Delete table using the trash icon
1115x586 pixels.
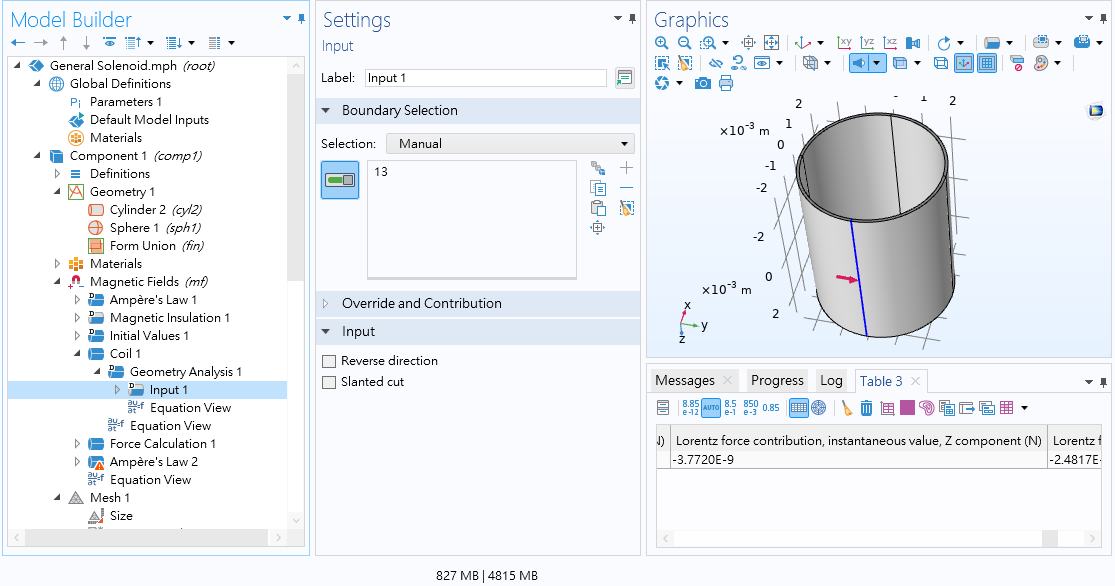click(x=866, y=408)
